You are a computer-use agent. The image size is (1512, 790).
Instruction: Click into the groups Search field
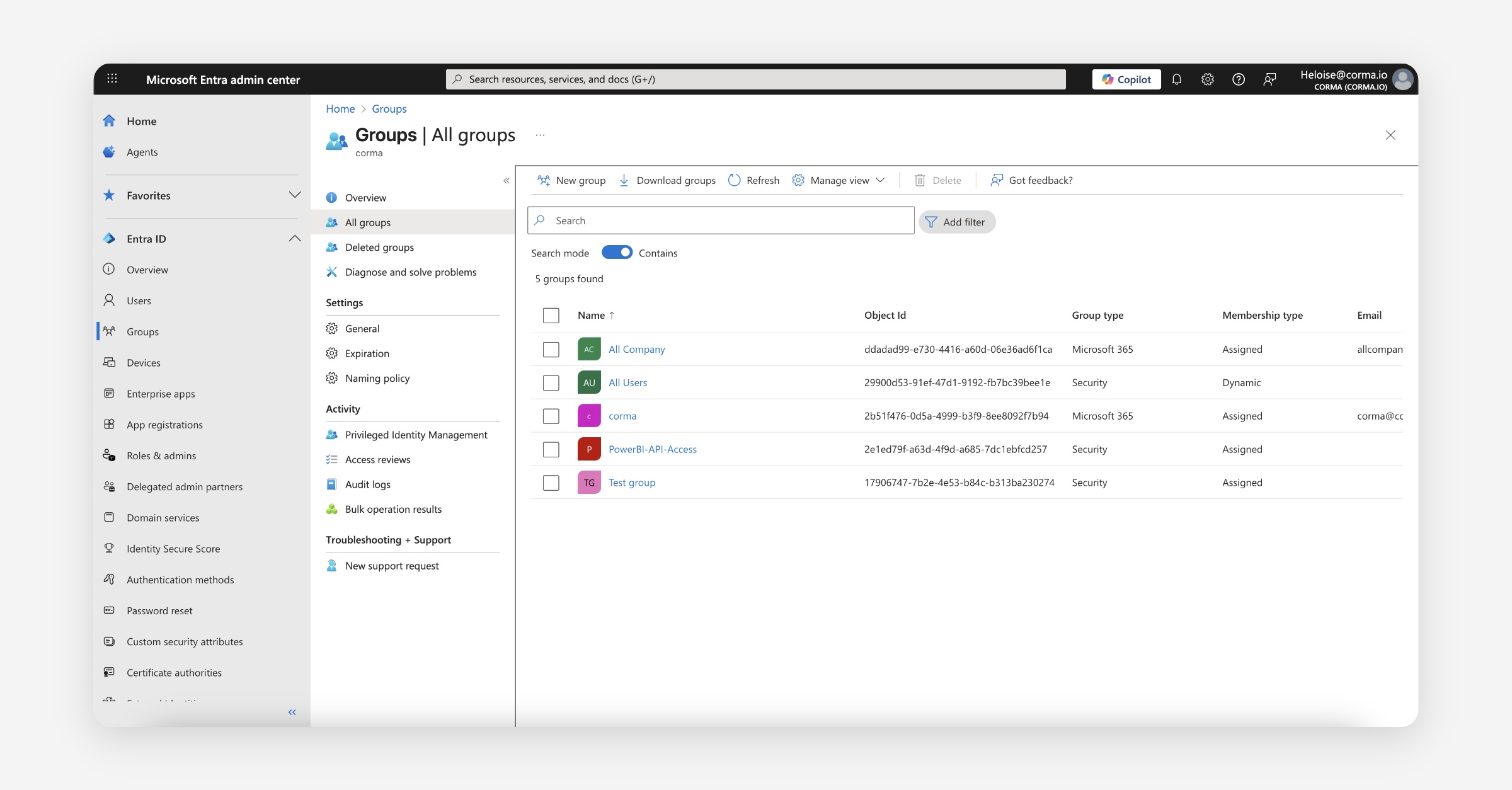point(724,220)
